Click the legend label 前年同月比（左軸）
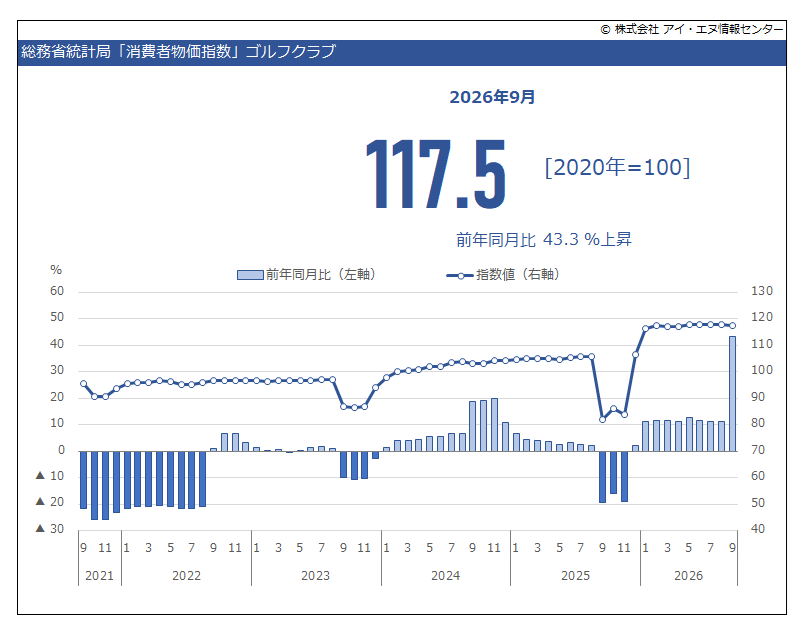 (x=321, y=275)
